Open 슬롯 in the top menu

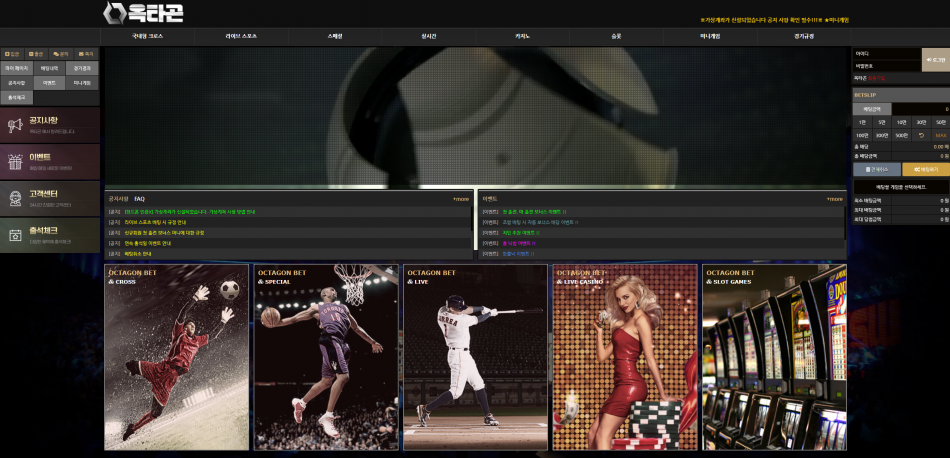[x=616, y=36]
